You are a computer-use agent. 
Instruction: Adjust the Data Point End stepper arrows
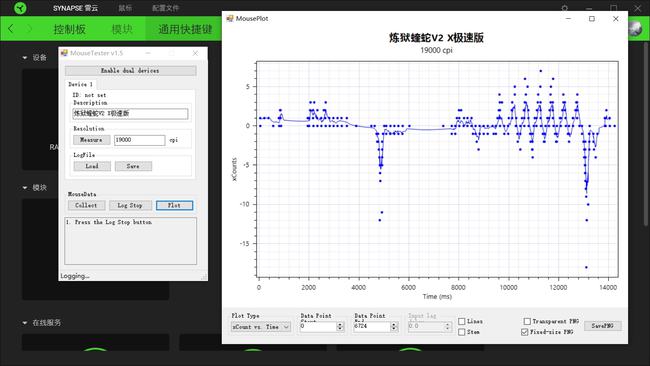coord(394,327)
